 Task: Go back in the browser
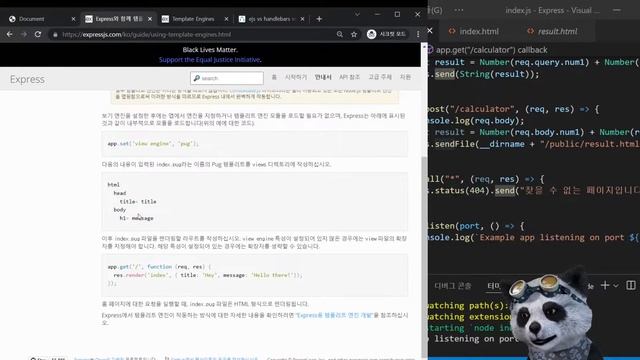(9, 34)
